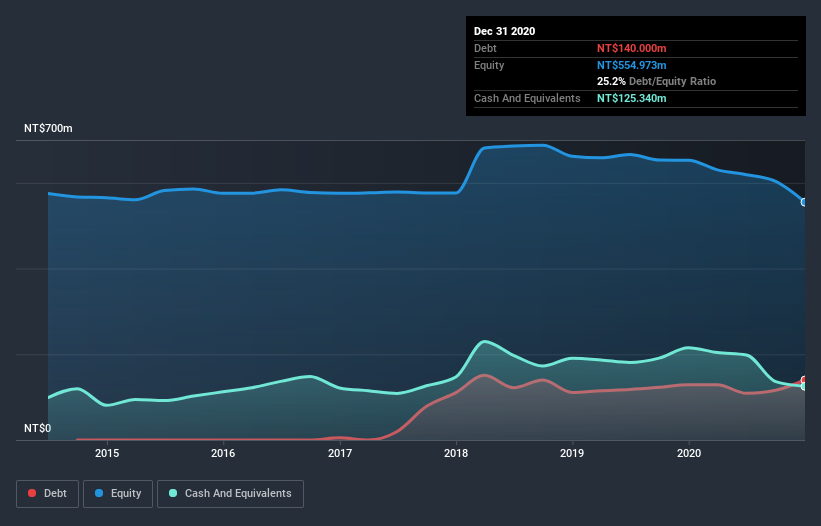Click the 2016 x-axis label
This screenshot has height=526, width=821.
click(x=223, y=453)
